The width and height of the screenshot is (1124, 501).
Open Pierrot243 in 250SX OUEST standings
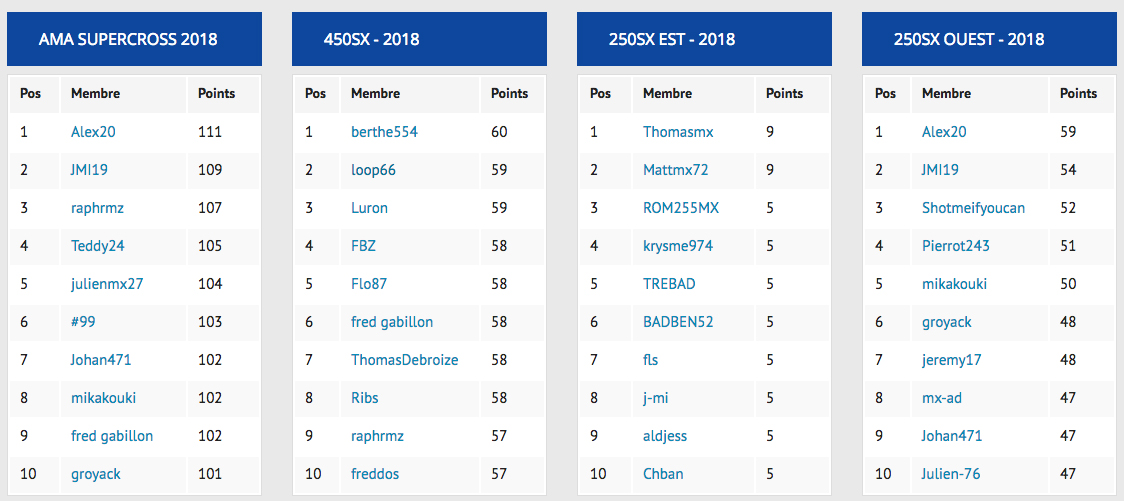(x=956, y=246)
